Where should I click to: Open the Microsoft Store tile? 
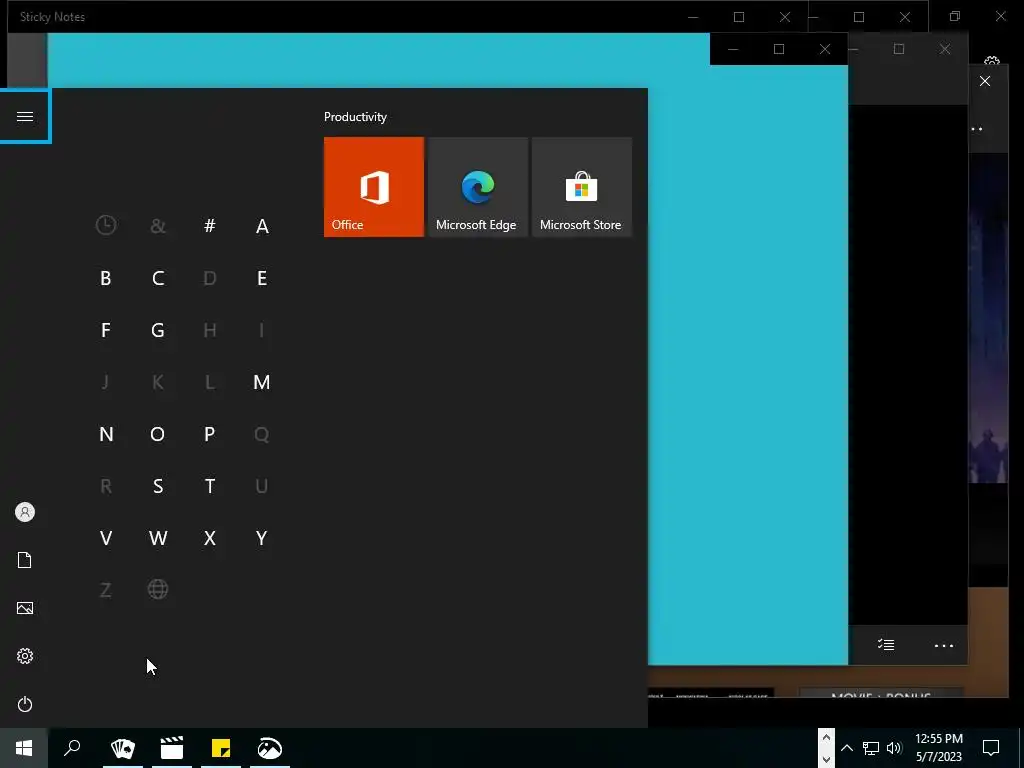tap(582, 187)
